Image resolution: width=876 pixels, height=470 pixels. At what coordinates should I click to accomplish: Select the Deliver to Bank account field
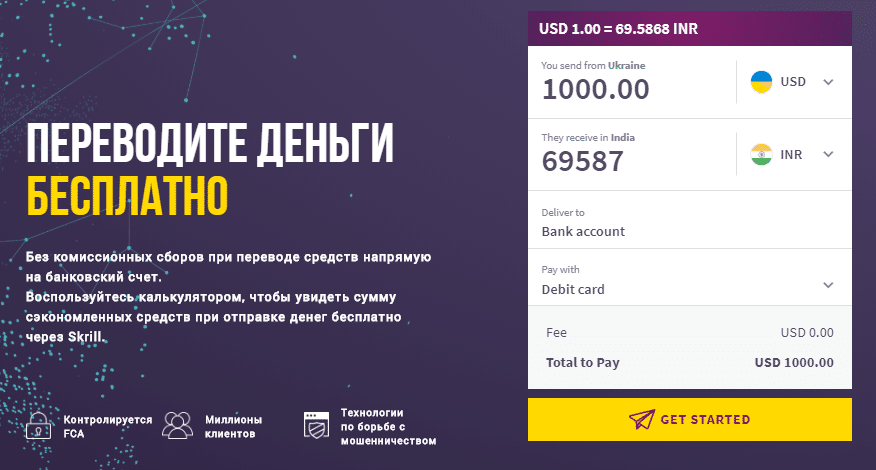tap(583, 231)
